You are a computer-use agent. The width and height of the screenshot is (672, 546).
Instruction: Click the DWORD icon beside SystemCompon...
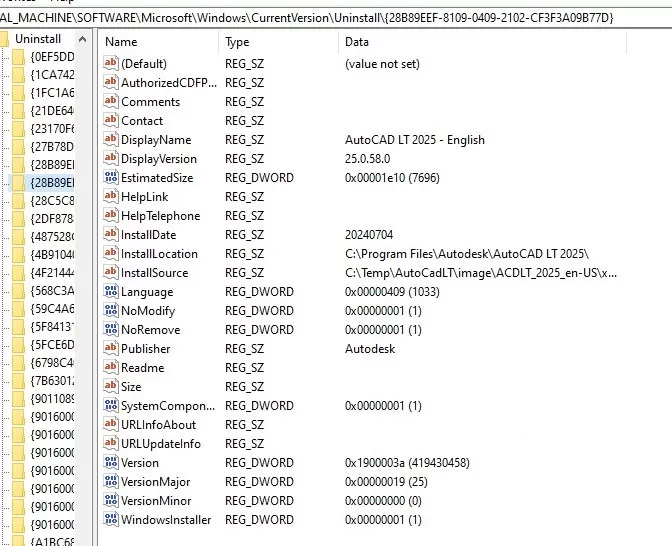(x=111, y=405)
